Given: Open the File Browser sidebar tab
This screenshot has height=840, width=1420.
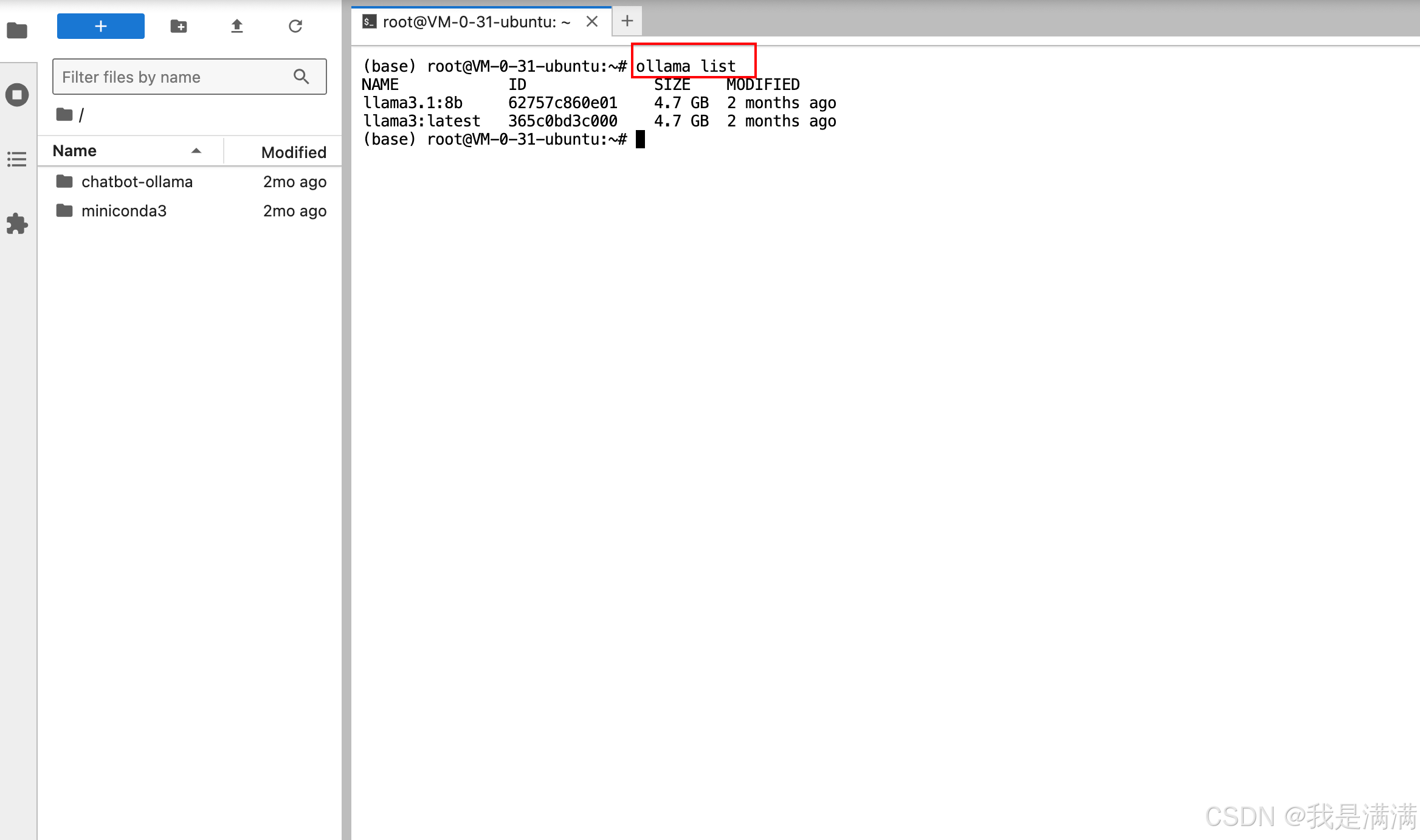Looking at the screenshot, I should (x=17, y=30).
